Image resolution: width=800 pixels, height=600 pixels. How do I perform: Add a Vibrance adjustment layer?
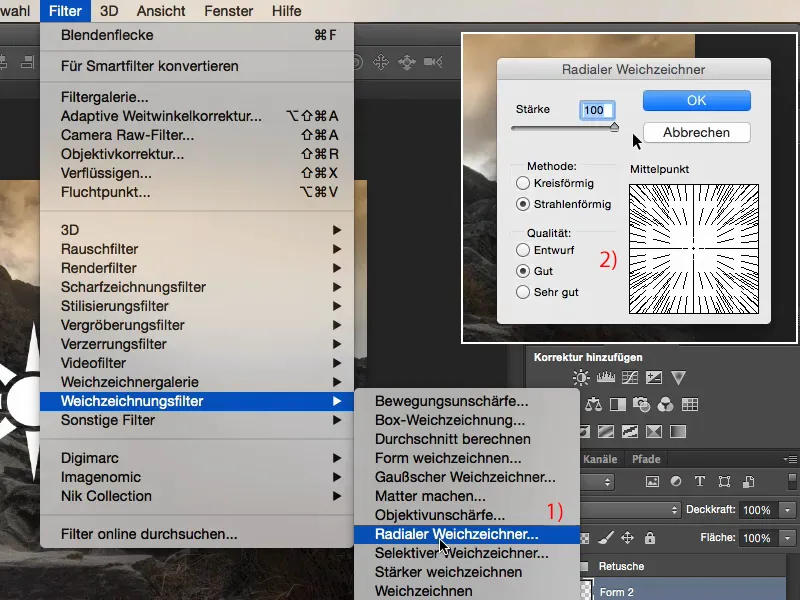pyautogui.click(x=678, y=378)
